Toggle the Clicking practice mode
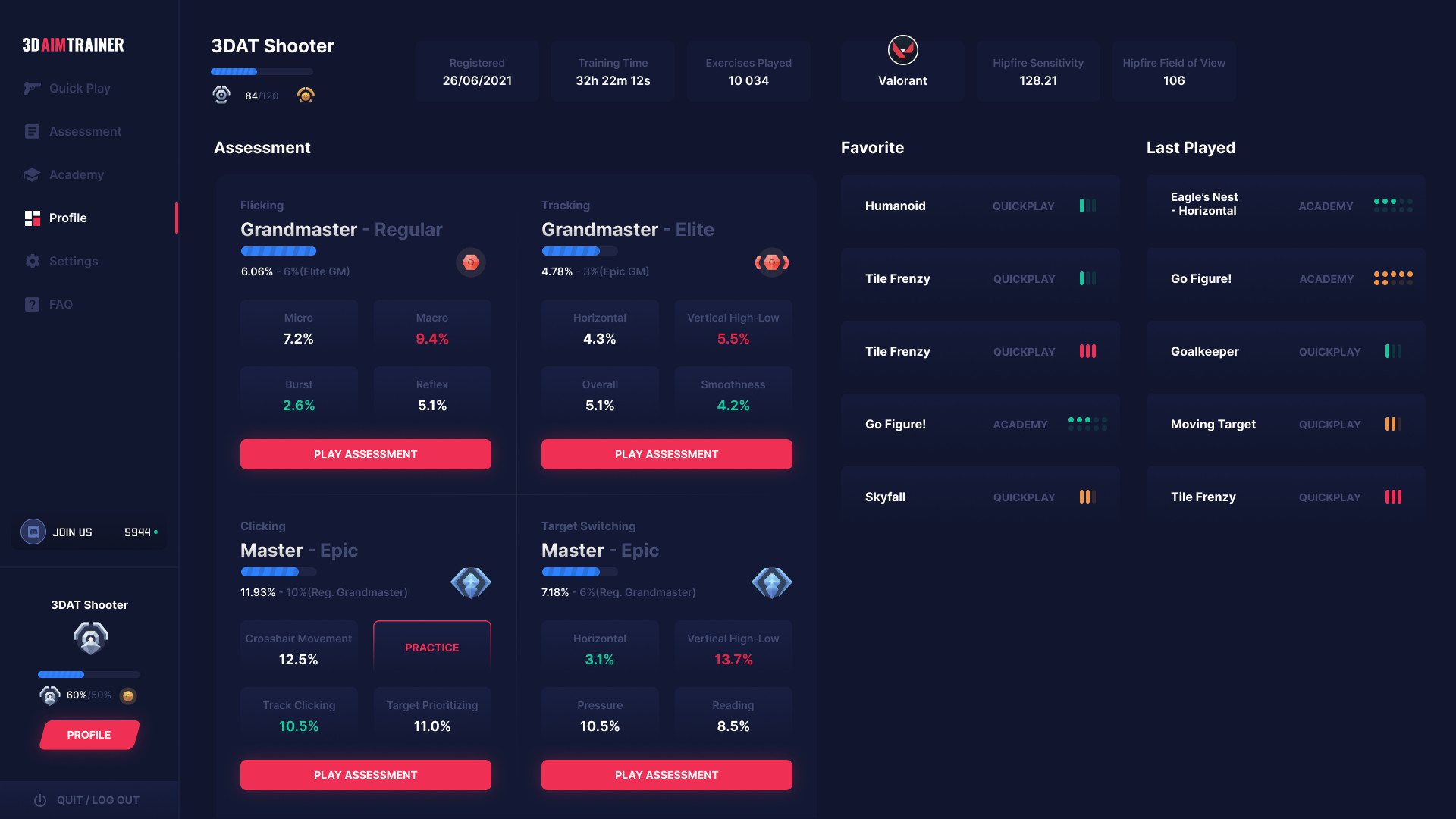Screen dimensions: 1456x819 (x=432, y=648)
